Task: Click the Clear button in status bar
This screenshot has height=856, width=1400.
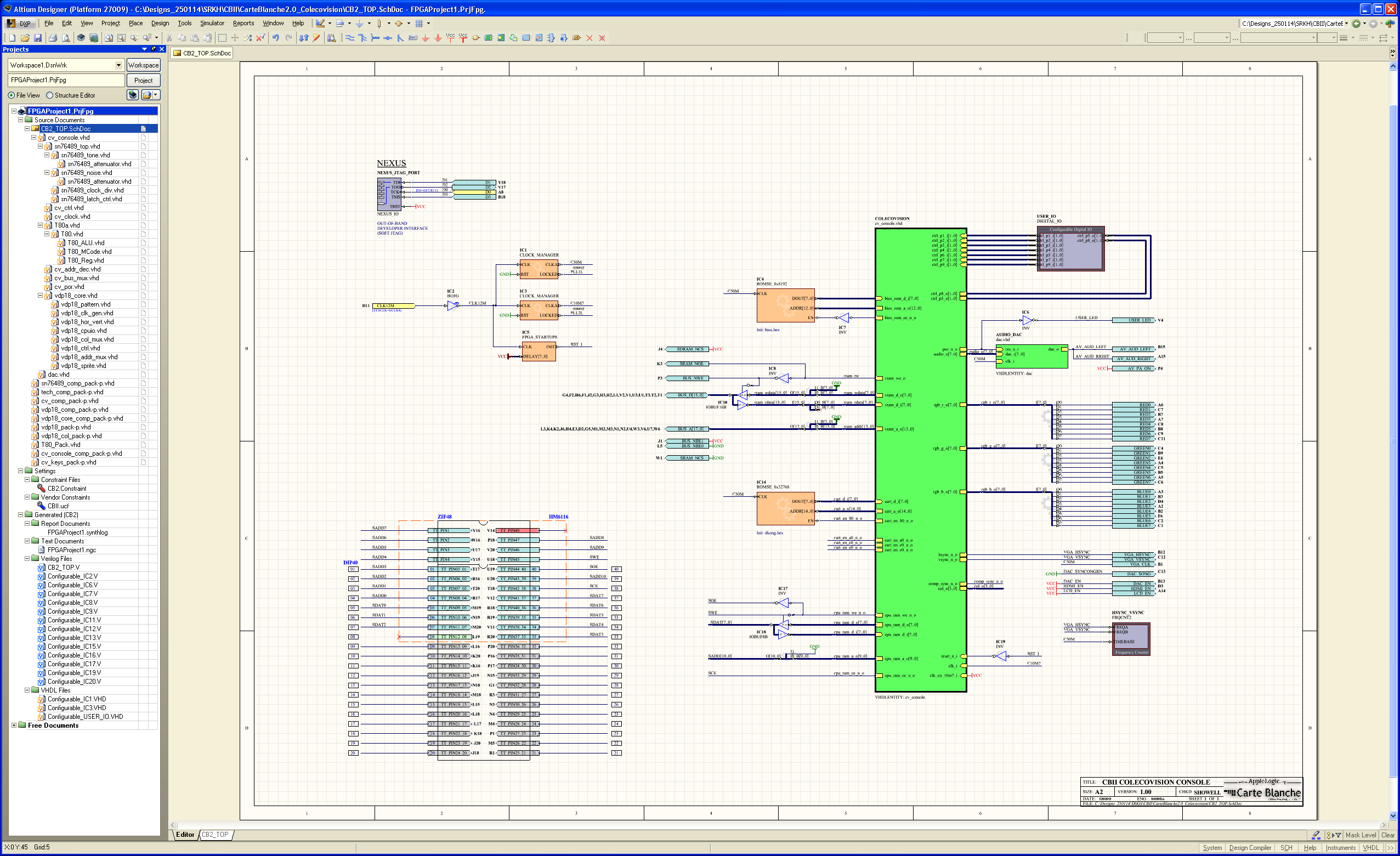Action: click(1387, 835)
